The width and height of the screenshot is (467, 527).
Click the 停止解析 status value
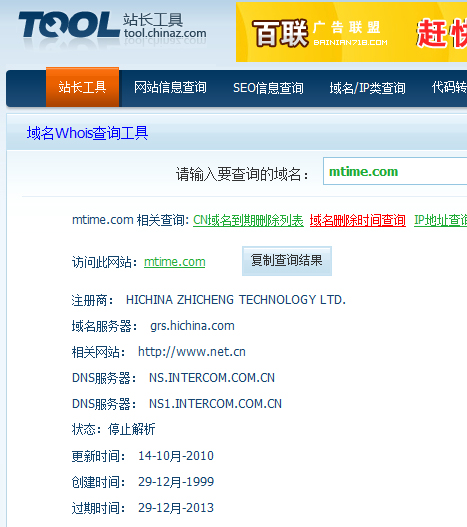coord(131,430)
